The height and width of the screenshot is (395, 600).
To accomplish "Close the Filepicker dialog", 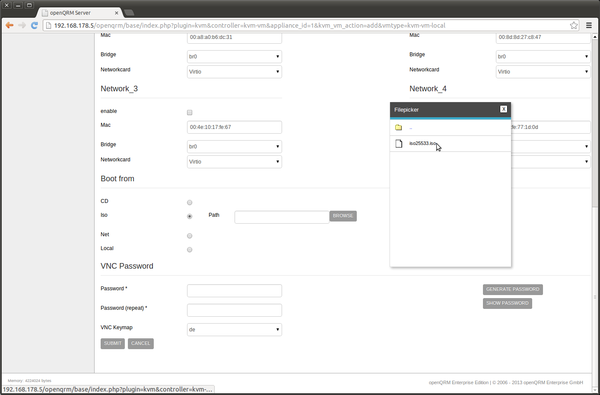I will pos(504,109).
